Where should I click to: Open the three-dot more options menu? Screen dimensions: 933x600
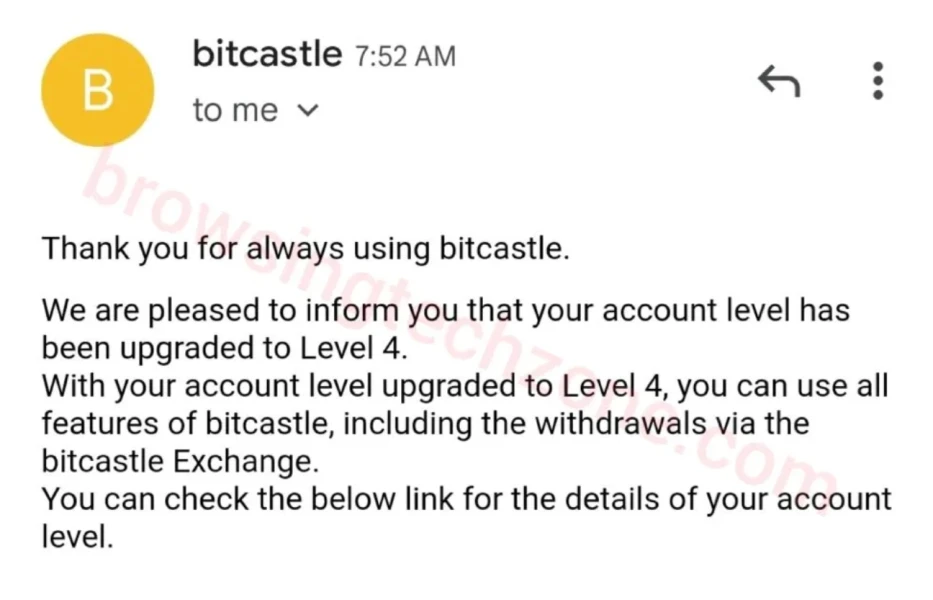point(877,81)
